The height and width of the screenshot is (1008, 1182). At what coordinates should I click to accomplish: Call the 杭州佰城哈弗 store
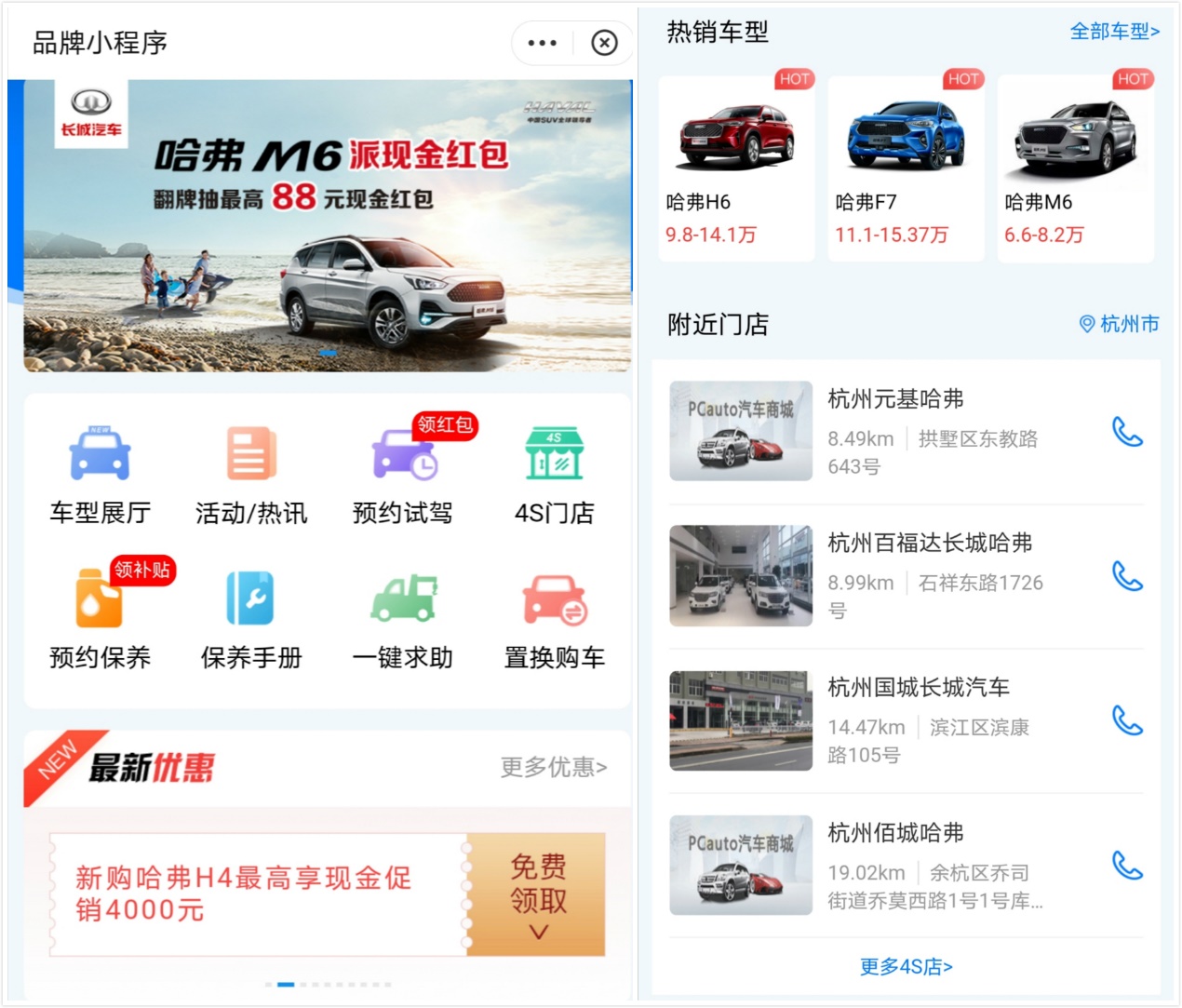coord(1127,866)
